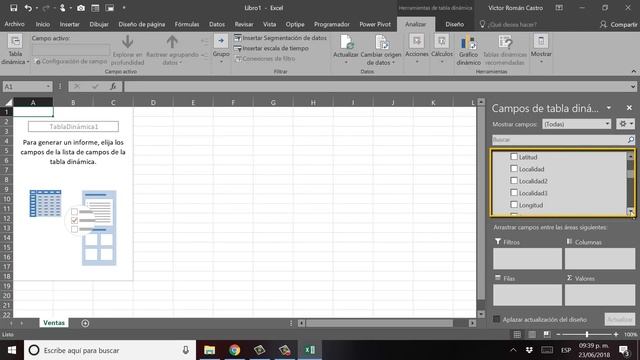Check the Localidad3 field checkbox
640x360 pixels.
pos(514,193)
